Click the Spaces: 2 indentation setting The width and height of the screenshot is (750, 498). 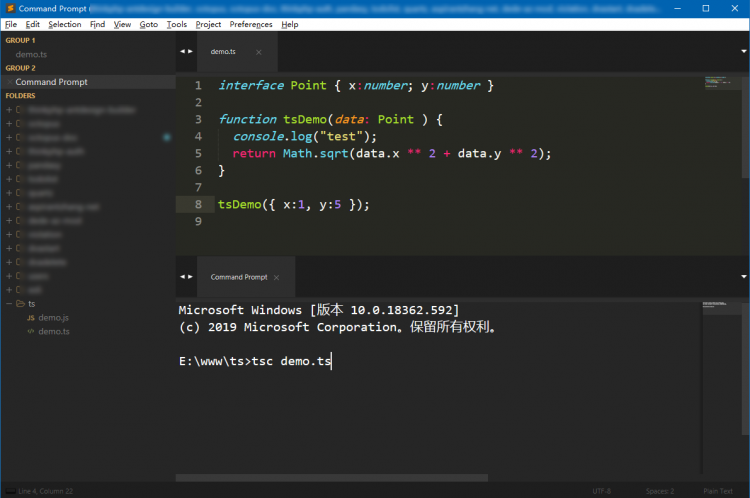659,491
